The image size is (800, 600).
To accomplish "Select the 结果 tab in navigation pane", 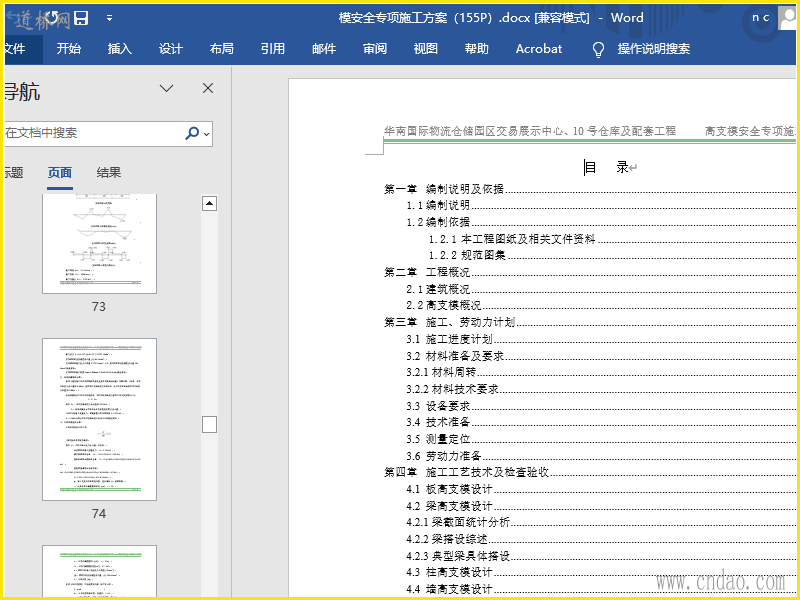I will click(109, 173).
